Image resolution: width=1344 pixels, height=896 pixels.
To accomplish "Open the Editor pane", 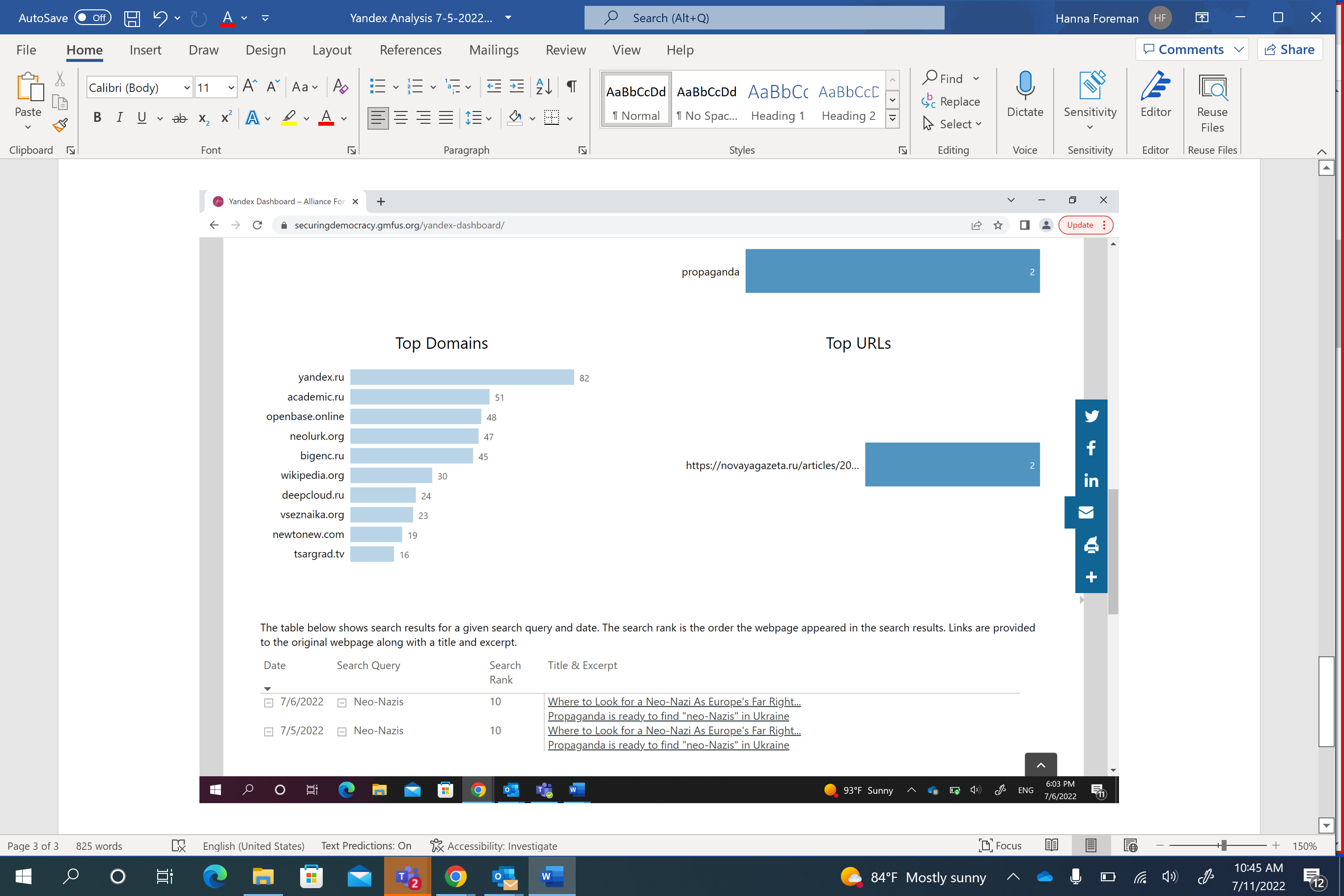I will (1155, 94).
